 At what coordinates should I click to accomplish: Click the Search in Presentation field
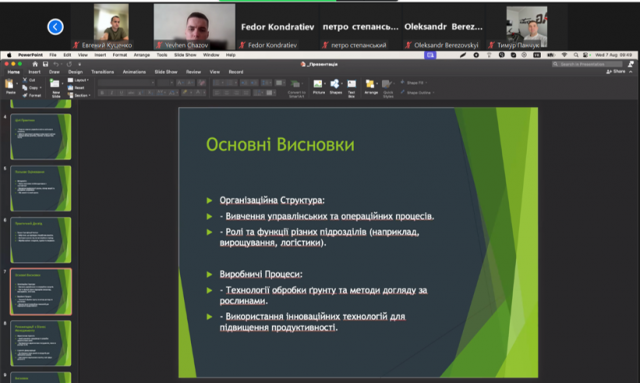pyautogui.click(x=587, y=64)
